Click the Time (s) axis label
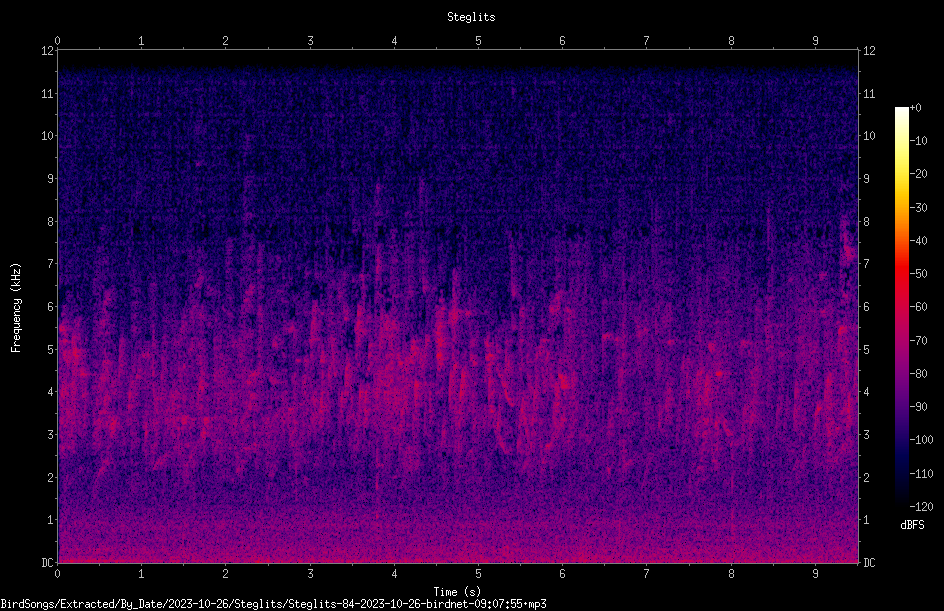 click(x=457, y=592)
